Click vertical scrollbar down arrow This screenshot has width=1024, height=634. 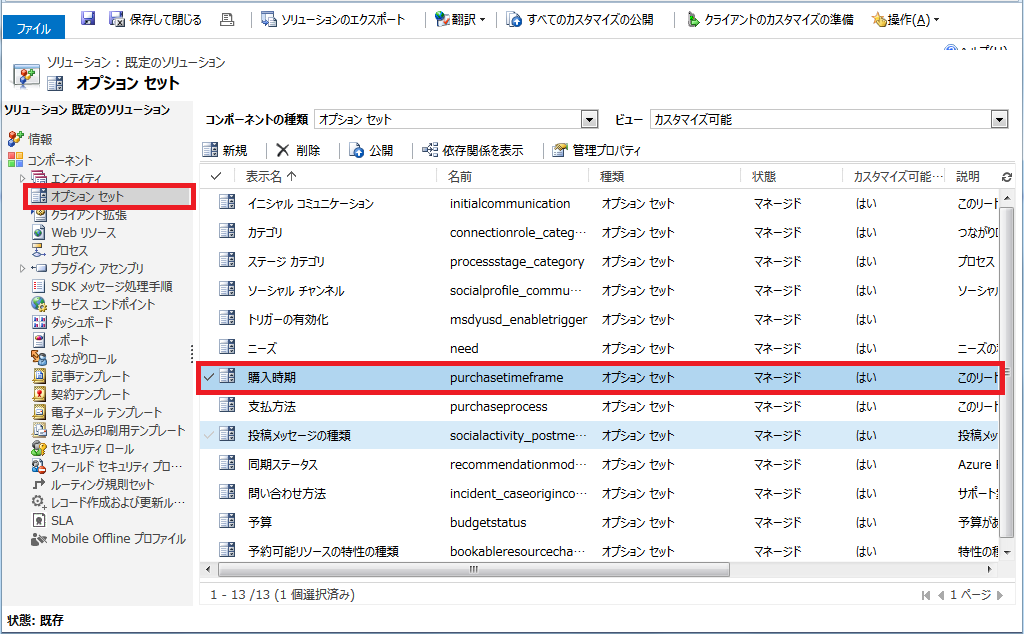coord(1007,553)
